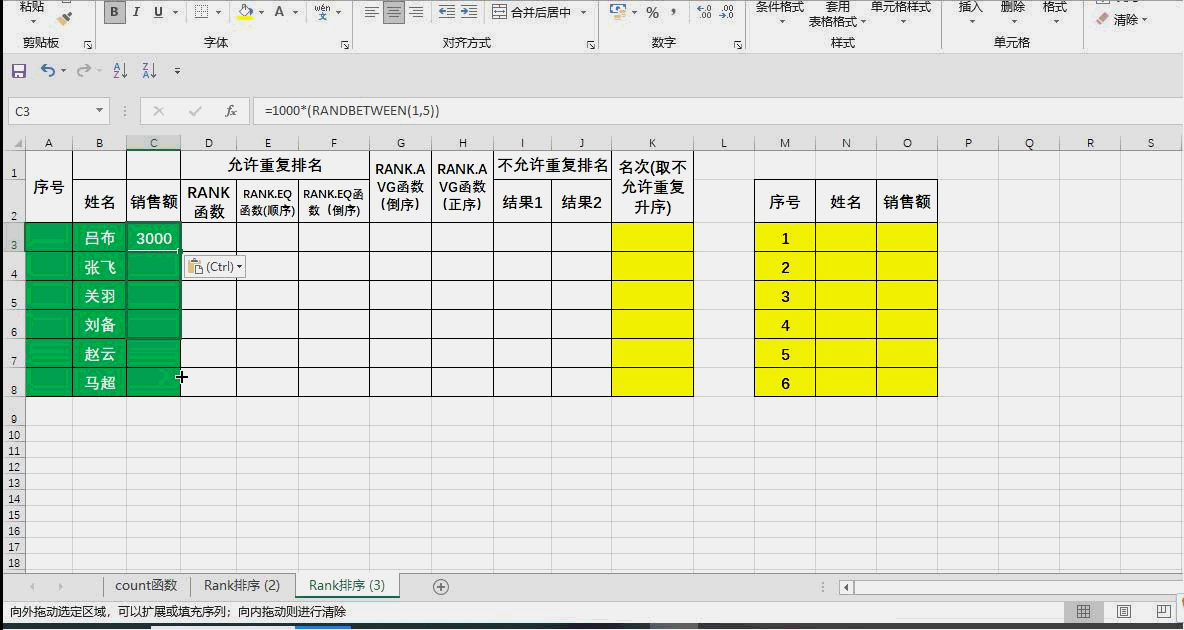This screenshot has height=630, width=1184.
Task: Click the 清除 clear button
Action: (1123, 20)
